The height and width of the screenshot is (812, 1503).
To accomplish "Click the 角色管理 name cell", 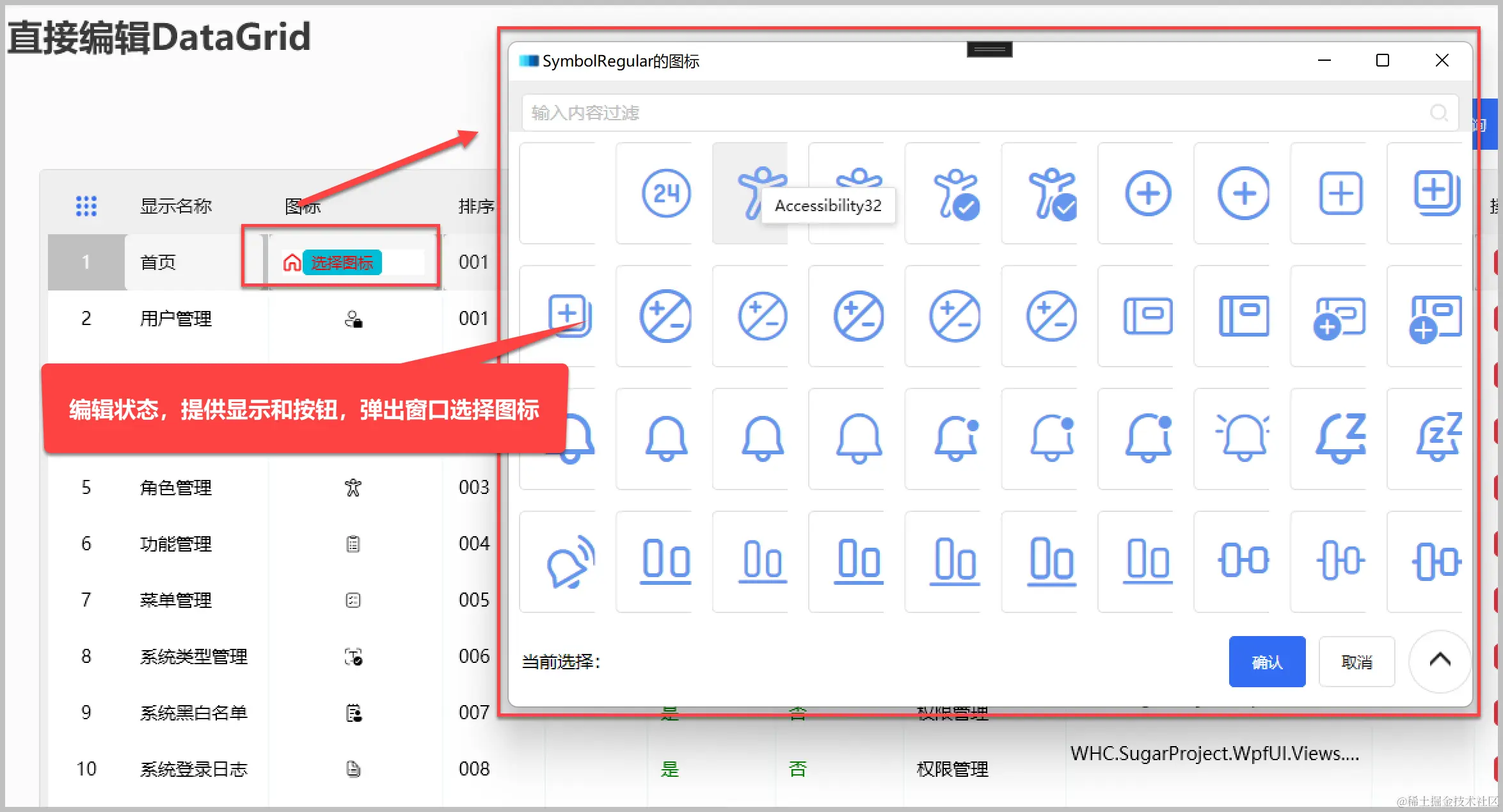I will pyautogui.click(x=176, y=488).
